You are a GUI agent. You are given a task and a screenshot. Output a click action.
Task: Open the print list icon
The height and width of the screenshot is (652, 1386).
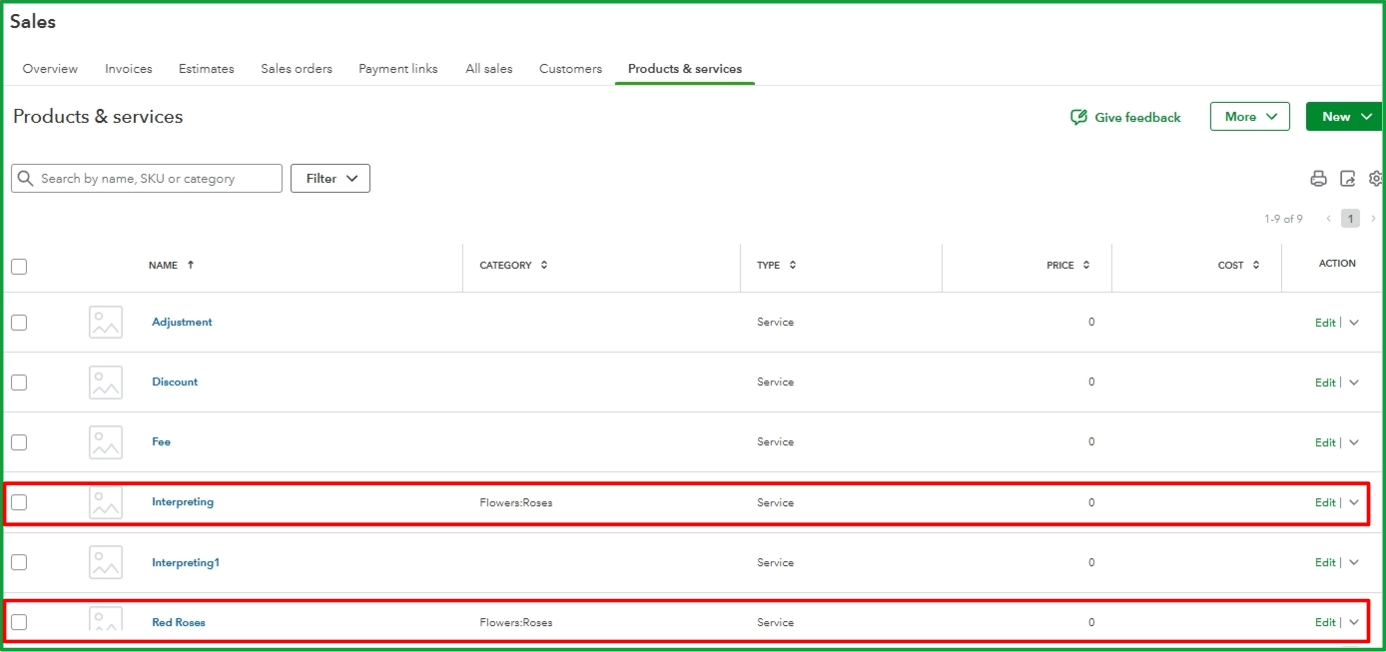click(x=1317, y=177)
